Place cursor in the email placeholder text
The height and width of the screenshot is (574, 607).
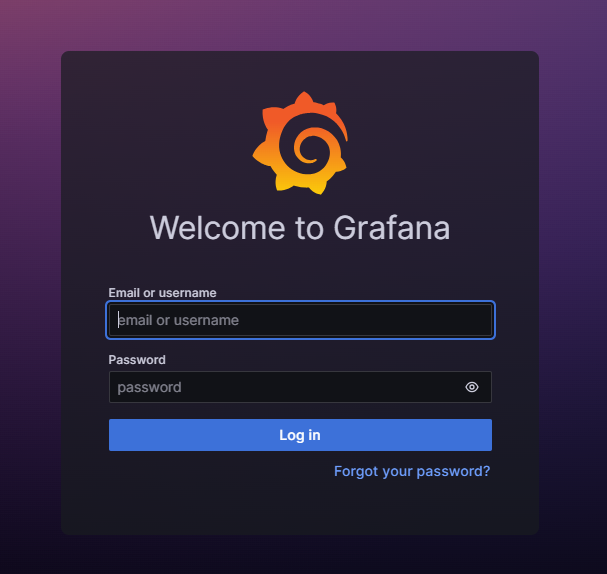tap(178, 320)
